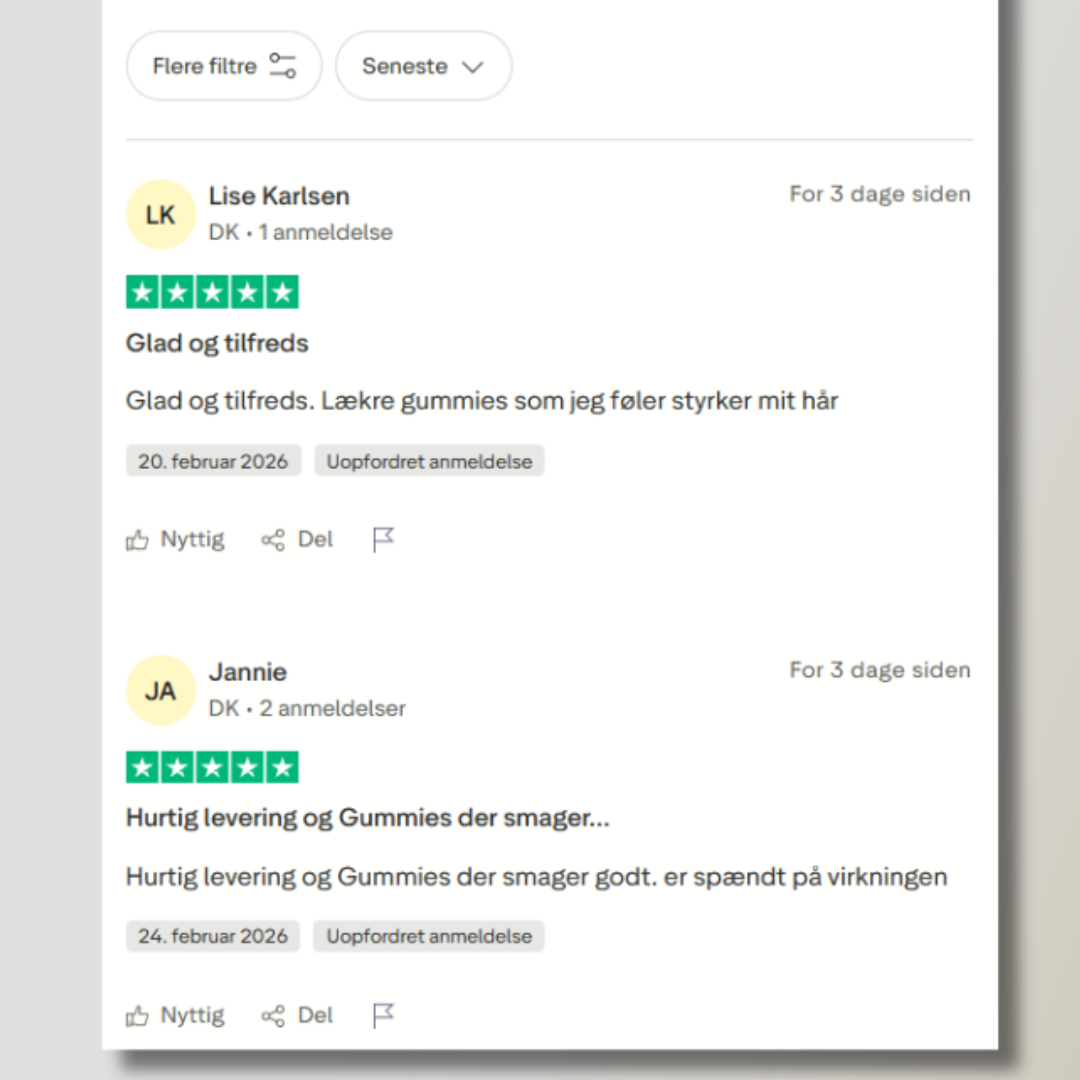This screenshot has width=1080, height=1080.
Task: Click 'Uopfordret anmeldelse' label on Lise's review
Action: click(429, 461)
